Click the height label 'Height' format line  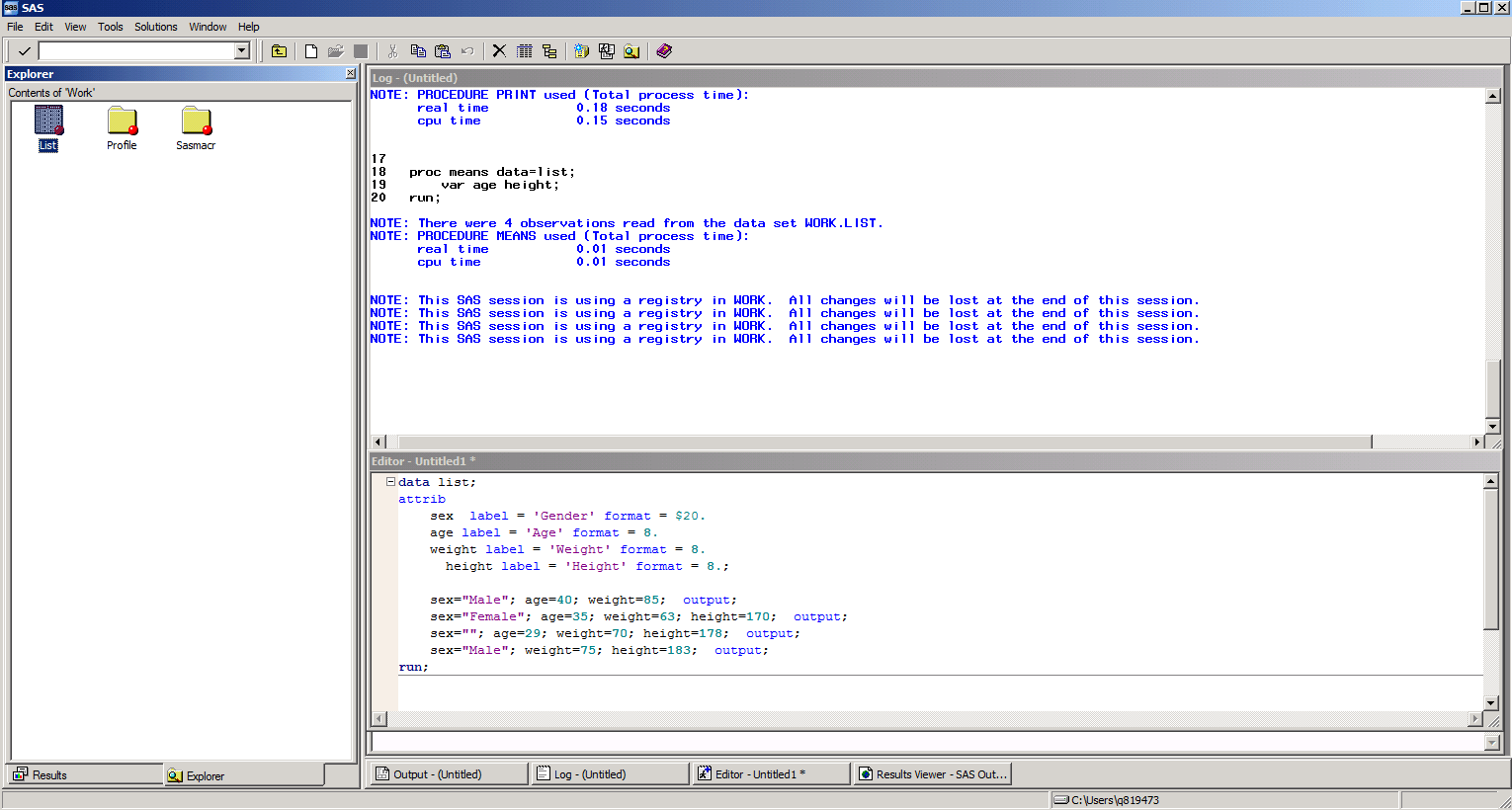tap(587, 566)
